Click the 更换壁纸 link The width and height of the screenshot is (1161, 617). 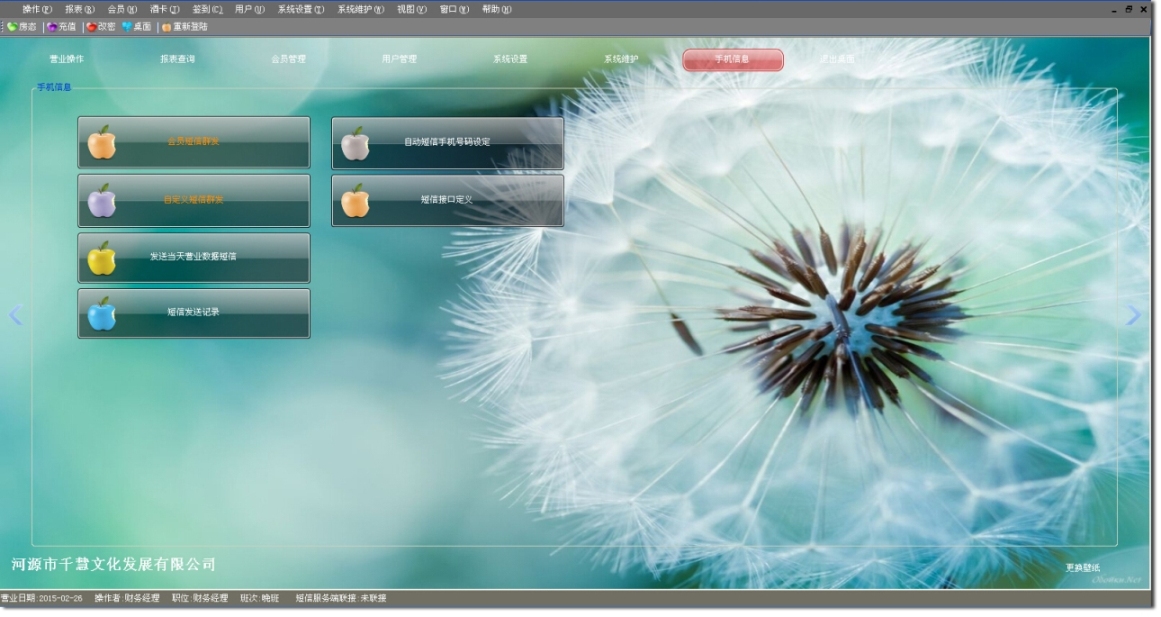(1082, 568)
